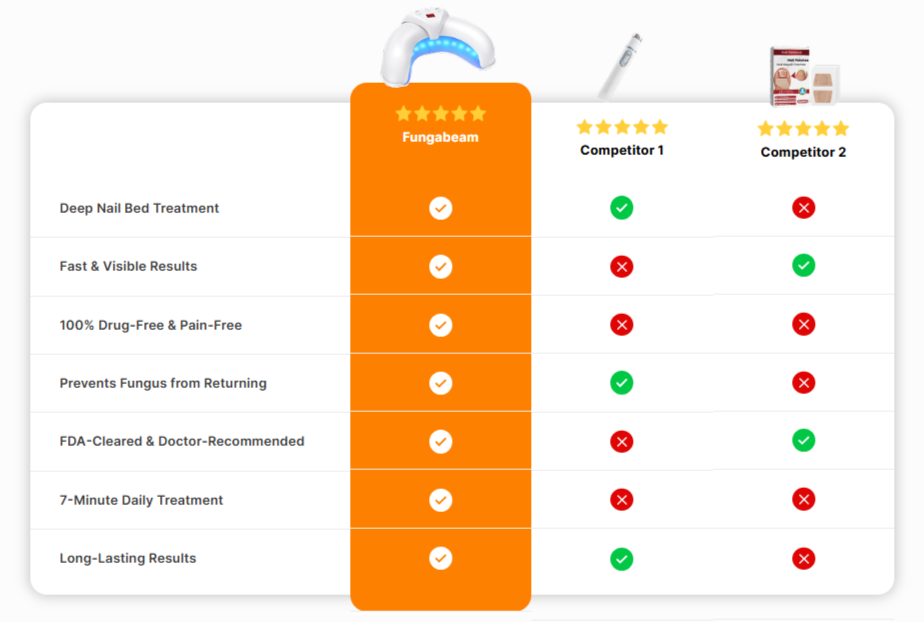Click Fungabeam's Long-Lasting Results checkmark
The width and height of the screenshot is (924, 622).
[x=440, y=558]
